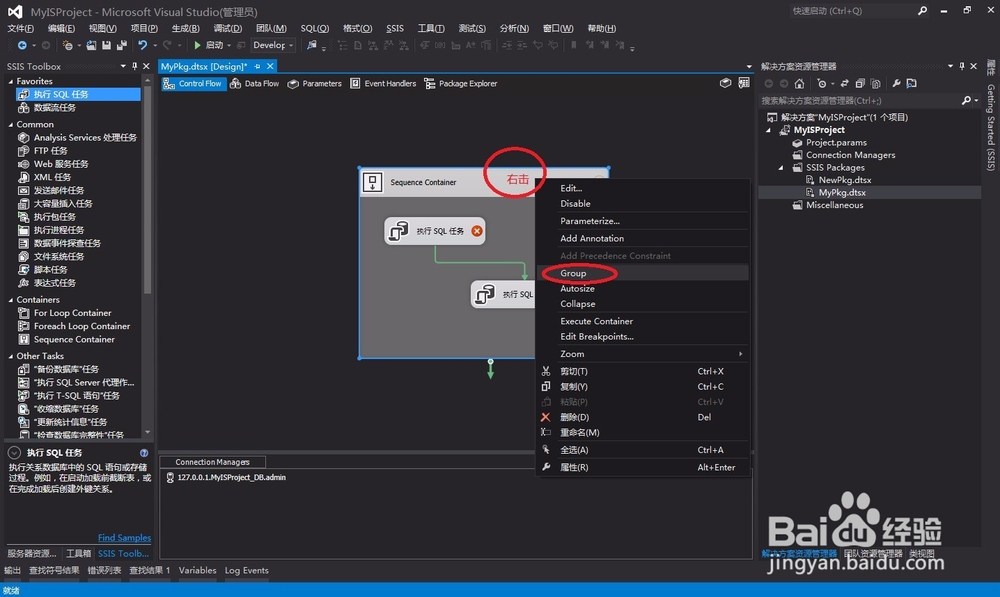Image resolution: width=1000 pixels, height=597 pixels.
Task: Open Solution Explorer window options dropdown
Action: [x=950, y=66]
